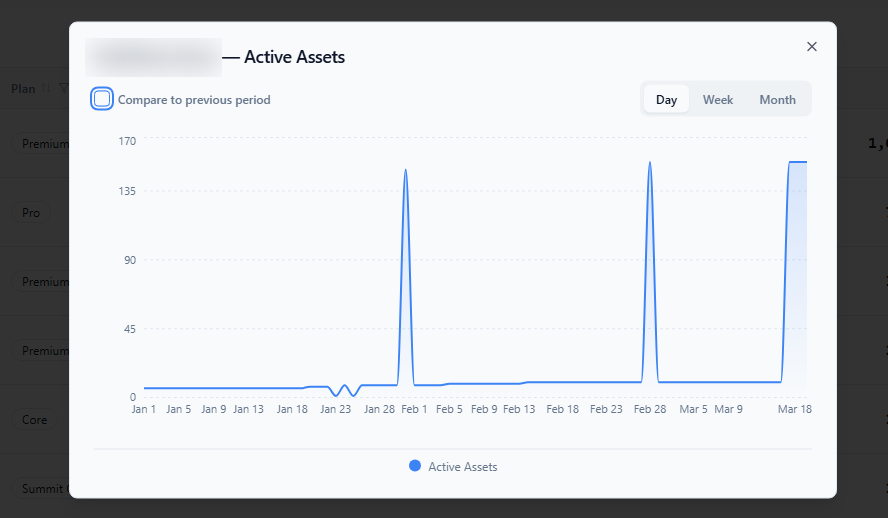
Task: Click the 'Compare to previous period' label
Action: tap(194, 100)
